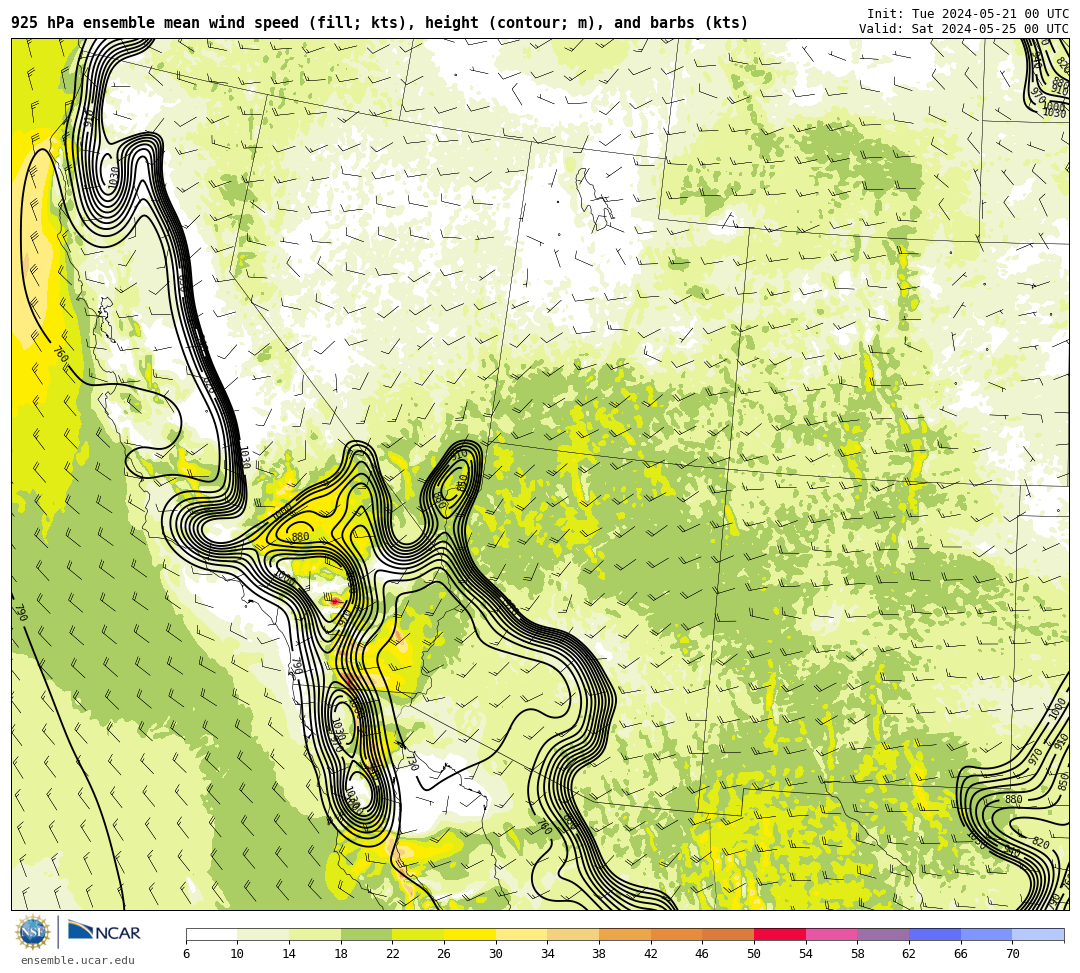Pick the periwinkle 66–70 kts colorbar segment

click(986, 934)
